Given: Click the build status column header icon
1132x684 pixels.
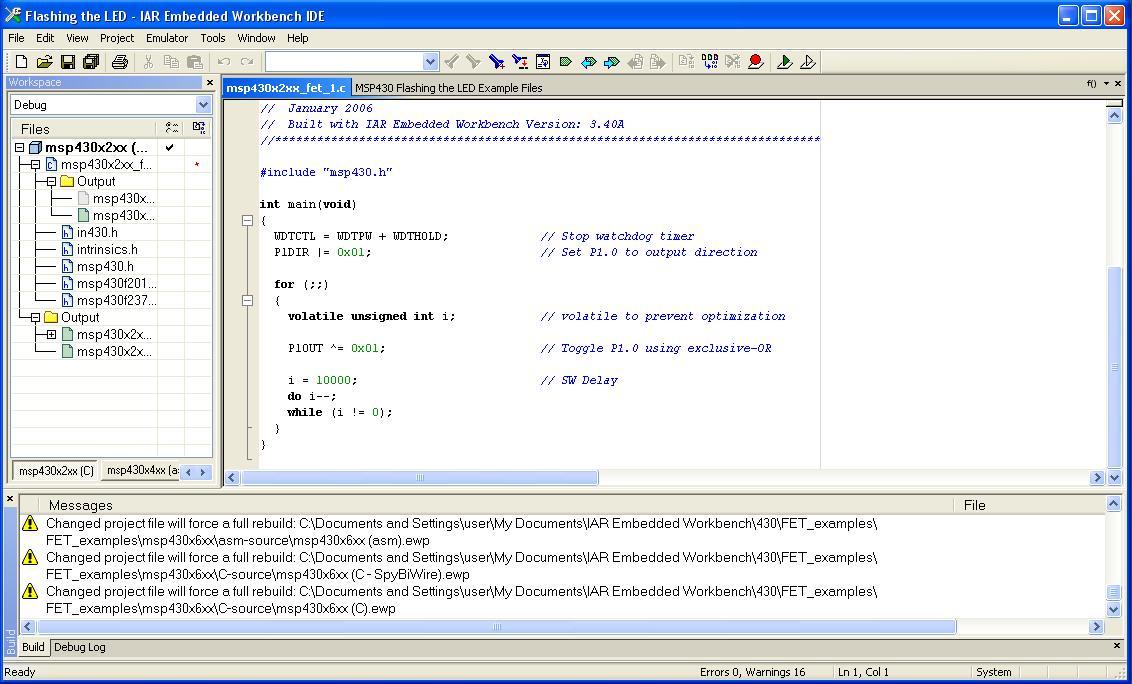Looking at the screenshot, I should tap(172, 129).
